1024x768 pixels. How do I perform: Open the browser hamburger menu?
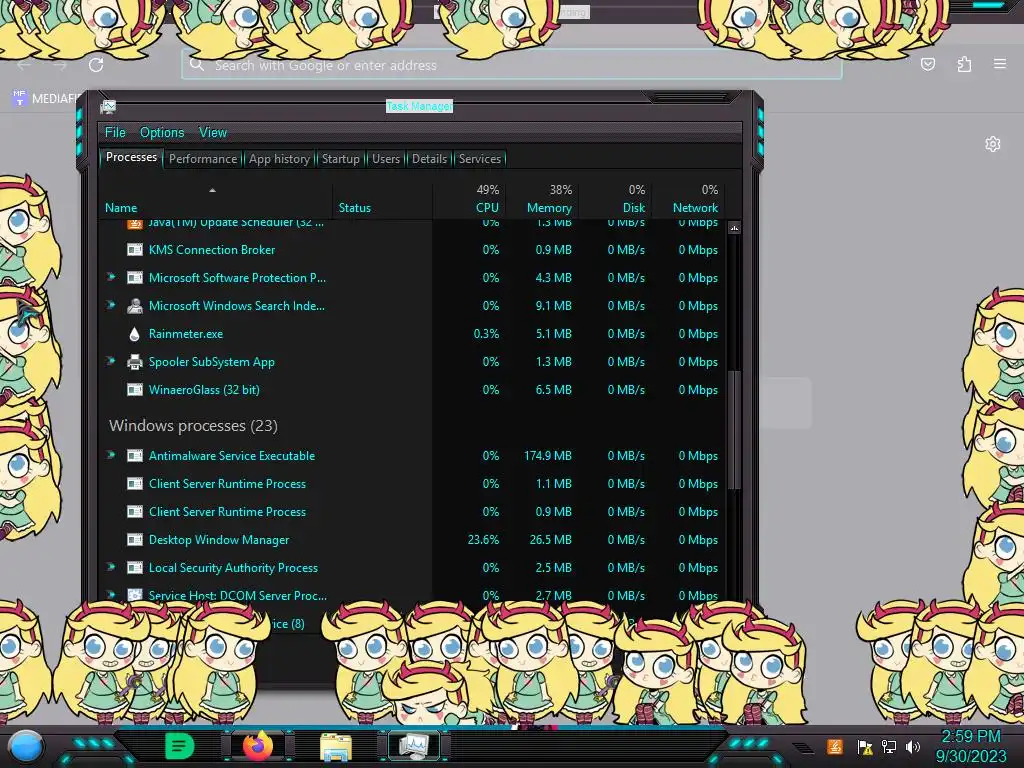tap(1000, 64)
